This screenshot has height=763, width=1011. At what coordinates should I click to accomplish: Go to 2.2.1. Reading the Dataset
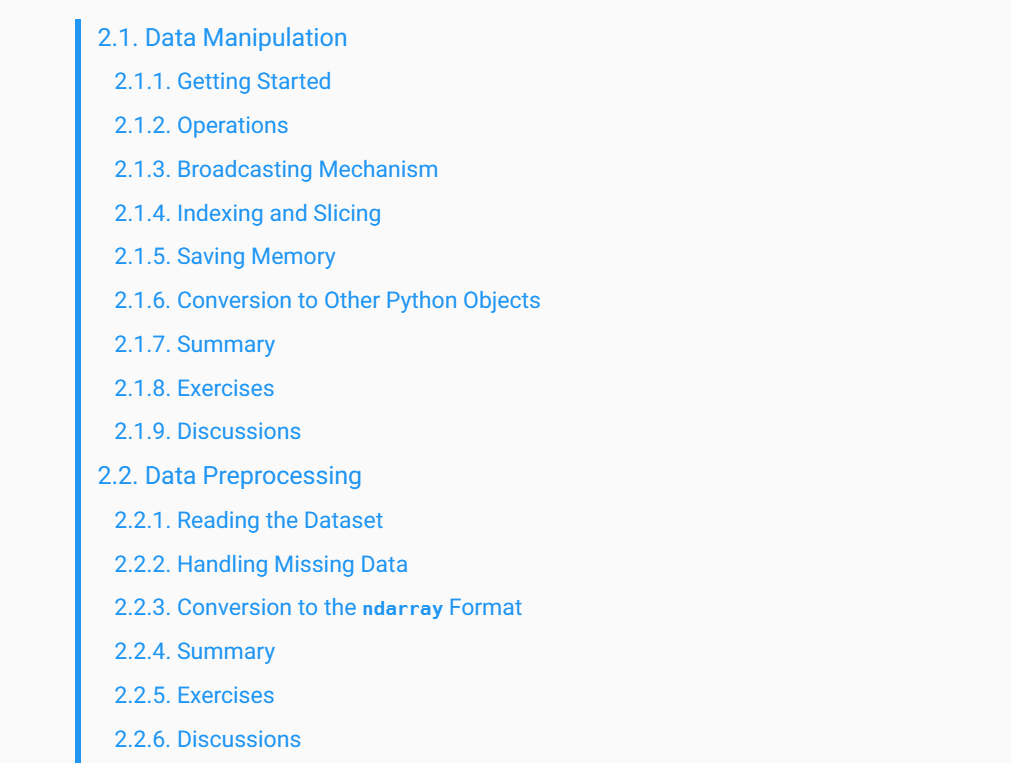[248, 521]
